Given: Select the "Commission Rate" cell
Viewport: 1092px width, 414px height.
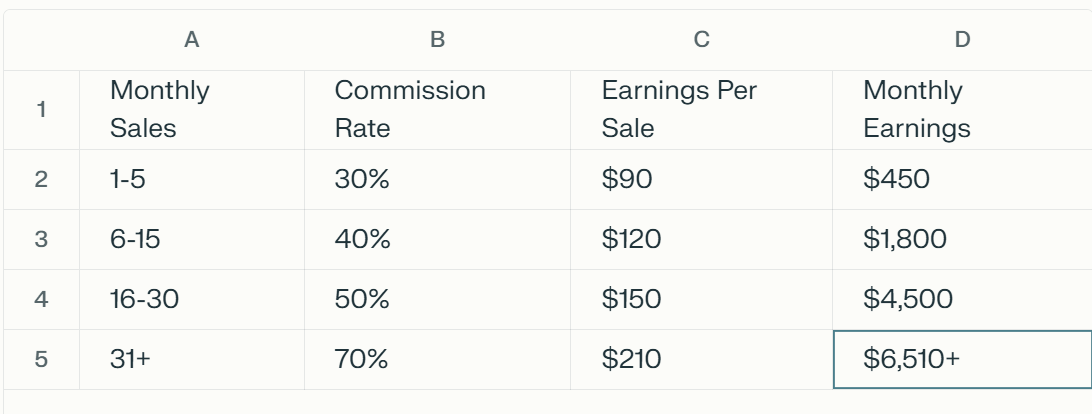Looking at the screenshot, I should (437, 110).
